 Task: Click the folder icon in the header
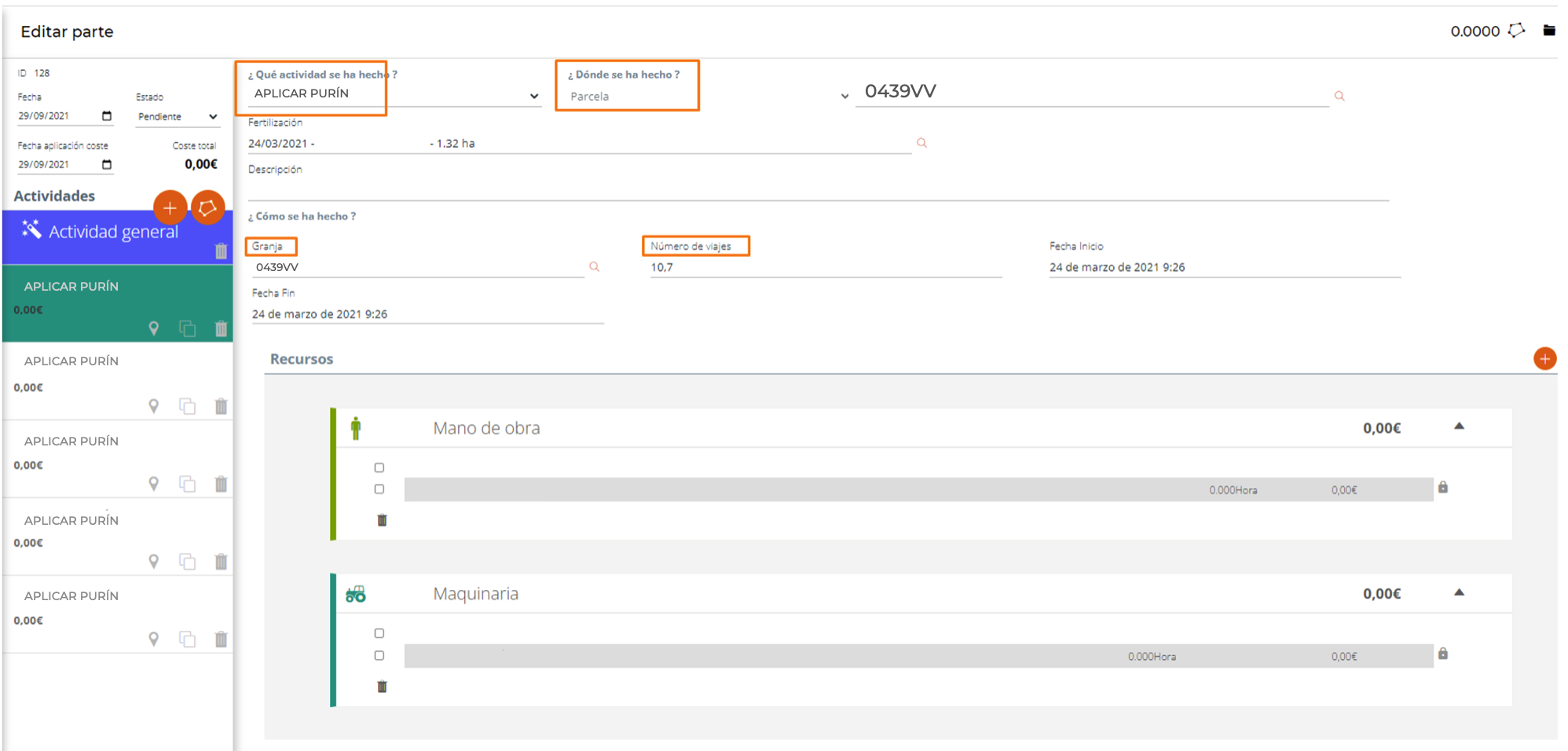click(1548, 31)
